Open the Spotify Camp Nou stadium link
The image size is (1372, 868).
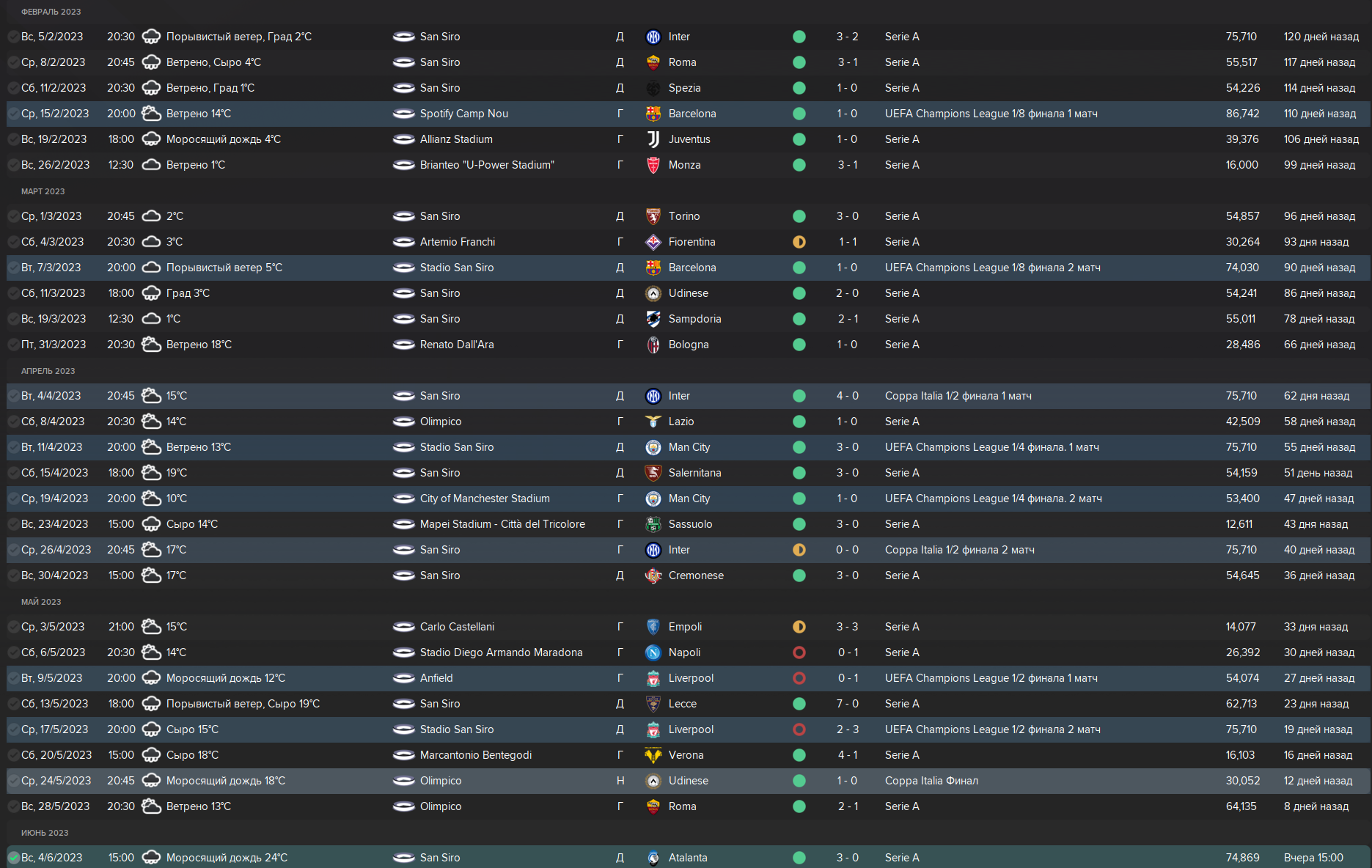(x=464, y=114)
